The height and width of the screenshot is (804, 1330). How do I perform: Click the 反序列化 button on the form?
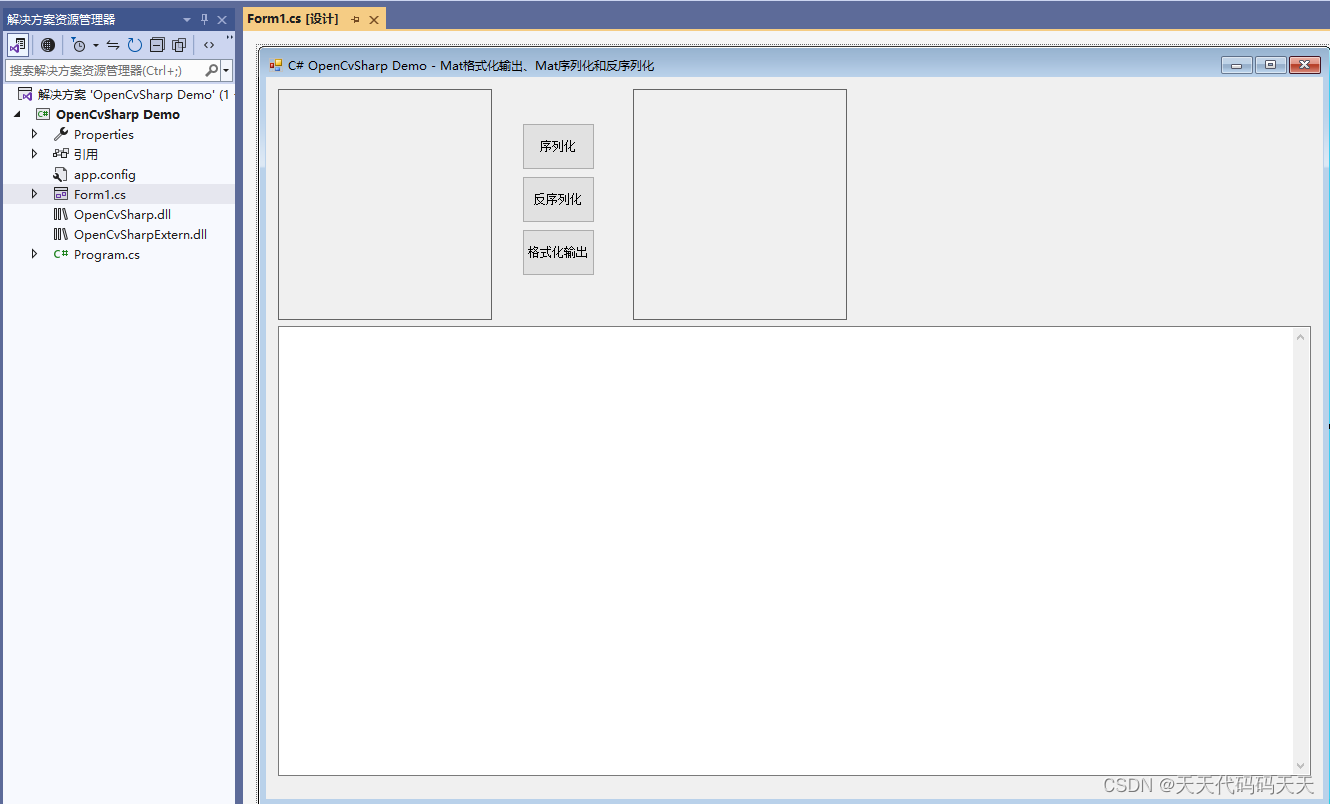tap(558, 199)
